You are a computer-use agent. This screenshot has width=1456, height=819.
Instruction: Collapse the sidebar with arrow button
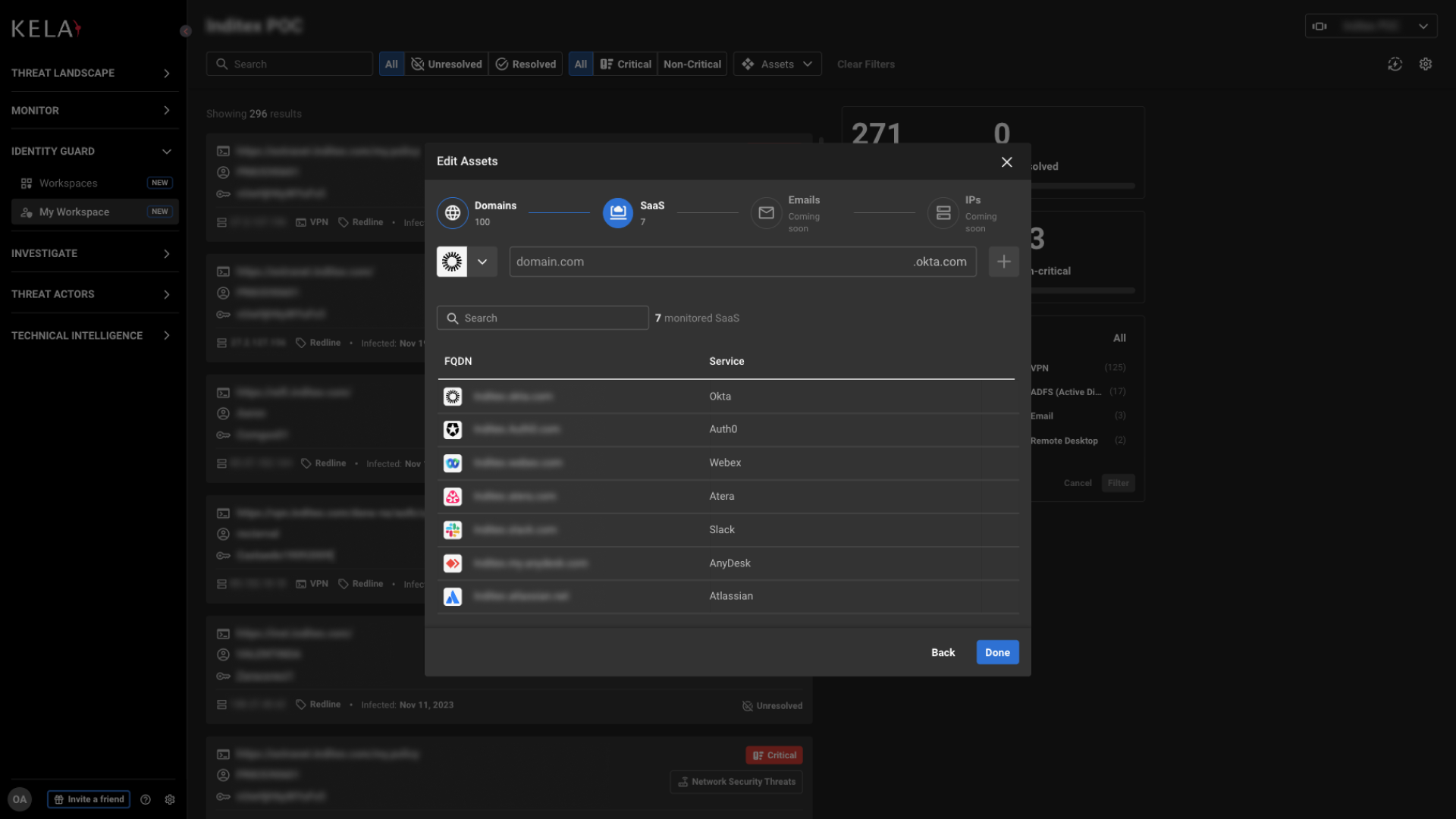click(x=186, y=31)
